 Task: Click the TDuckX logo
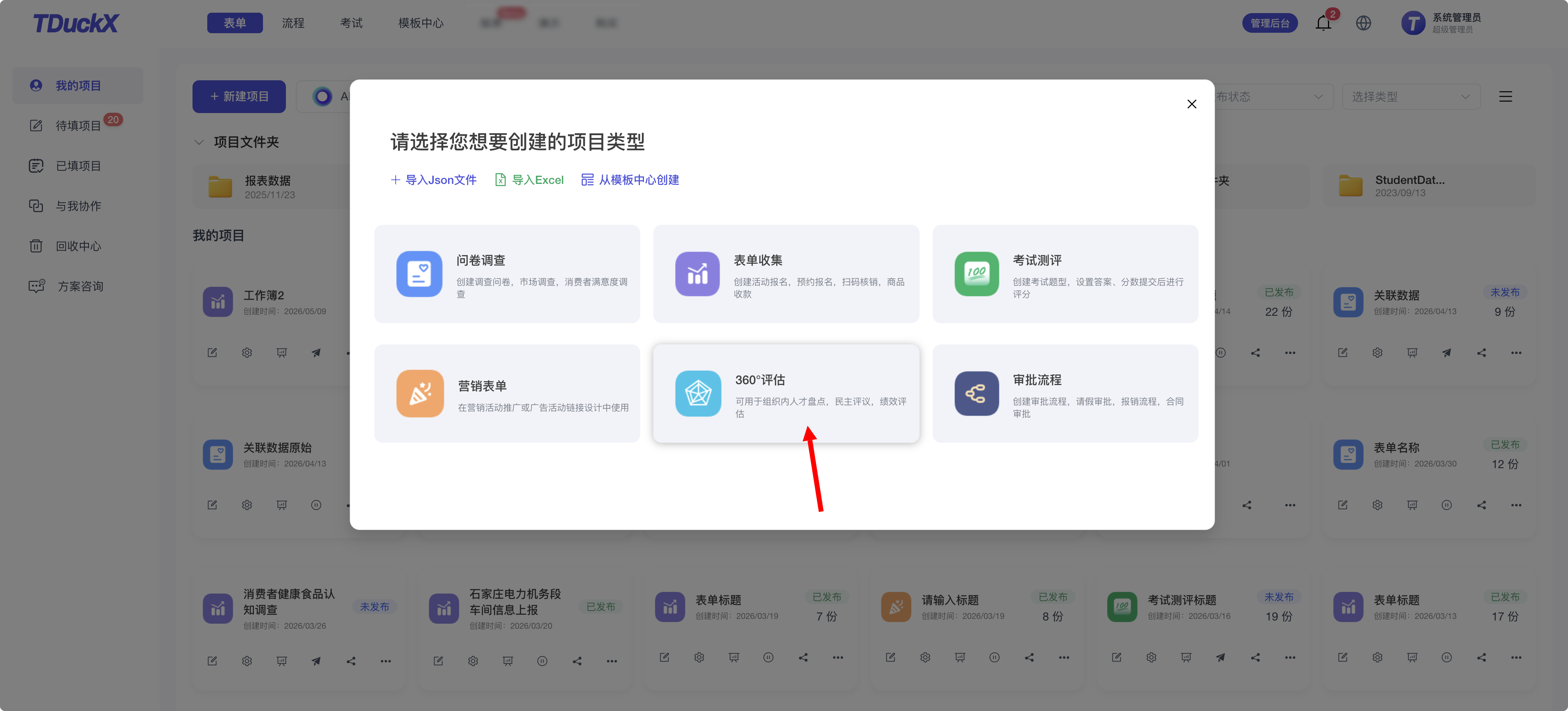point(75,23)
